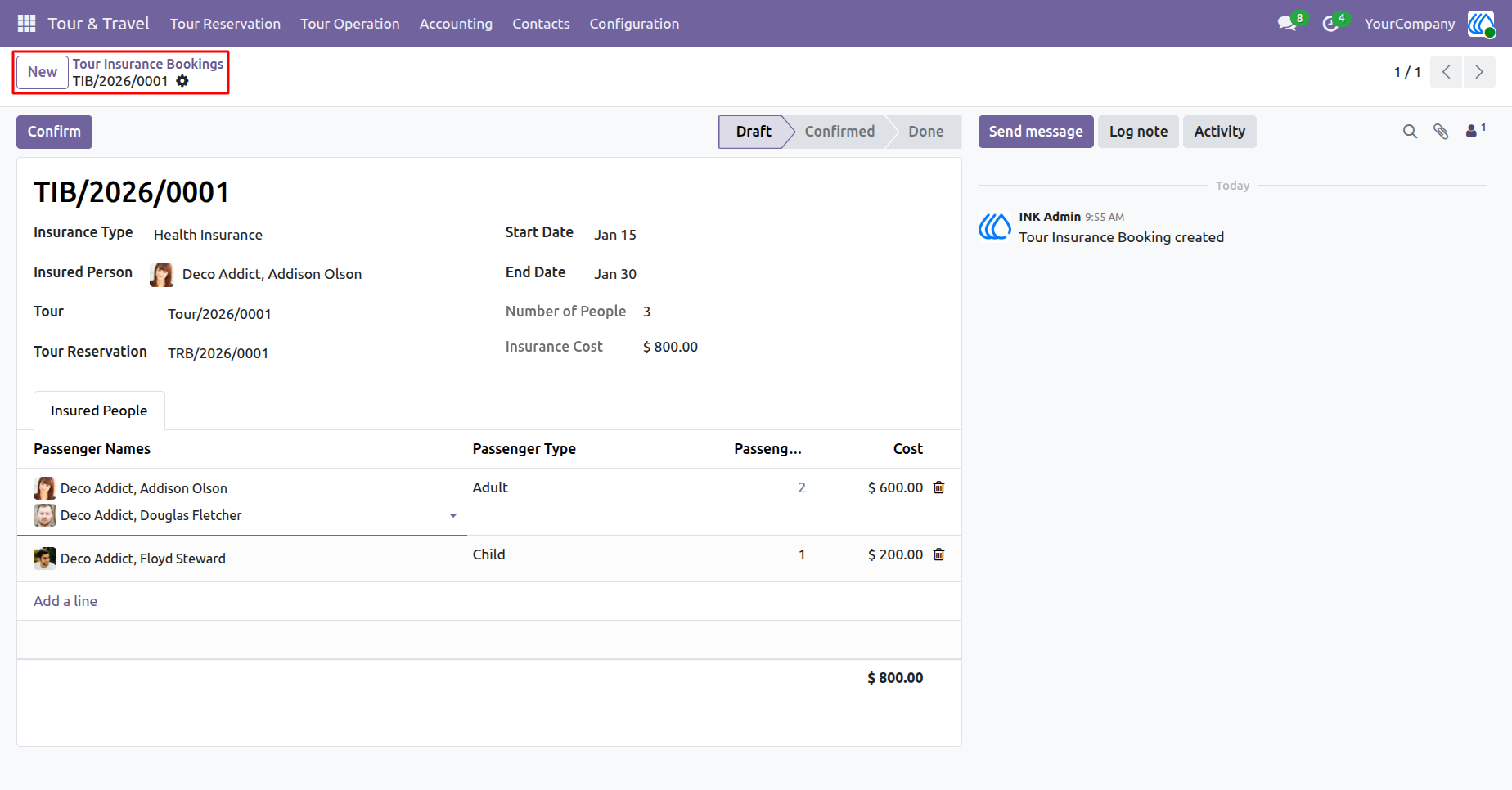Click the New record button
This screenshot has height=790, width=1512.
43,72
